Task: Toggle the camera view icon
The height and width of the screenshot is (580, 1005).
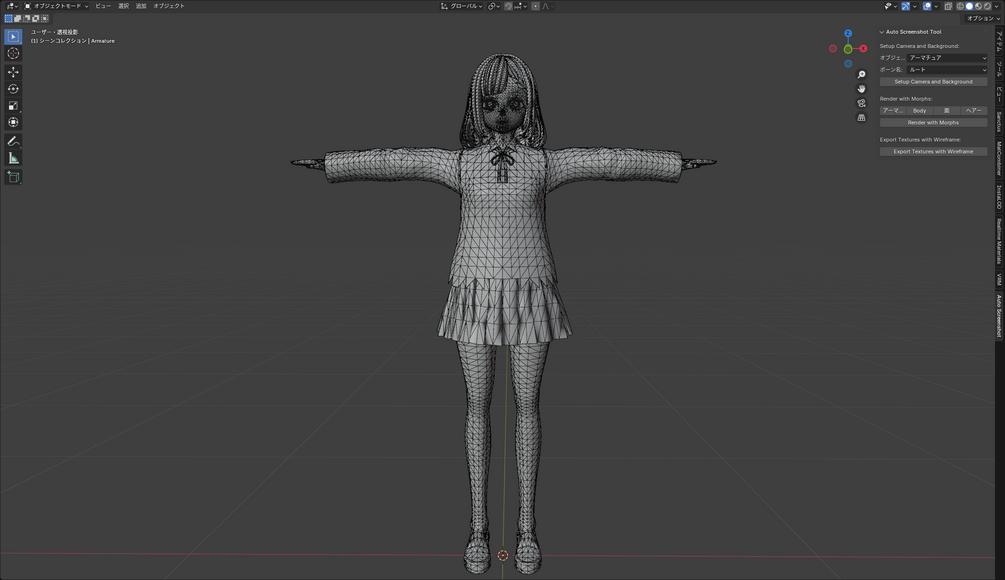Action: point(861,103)
